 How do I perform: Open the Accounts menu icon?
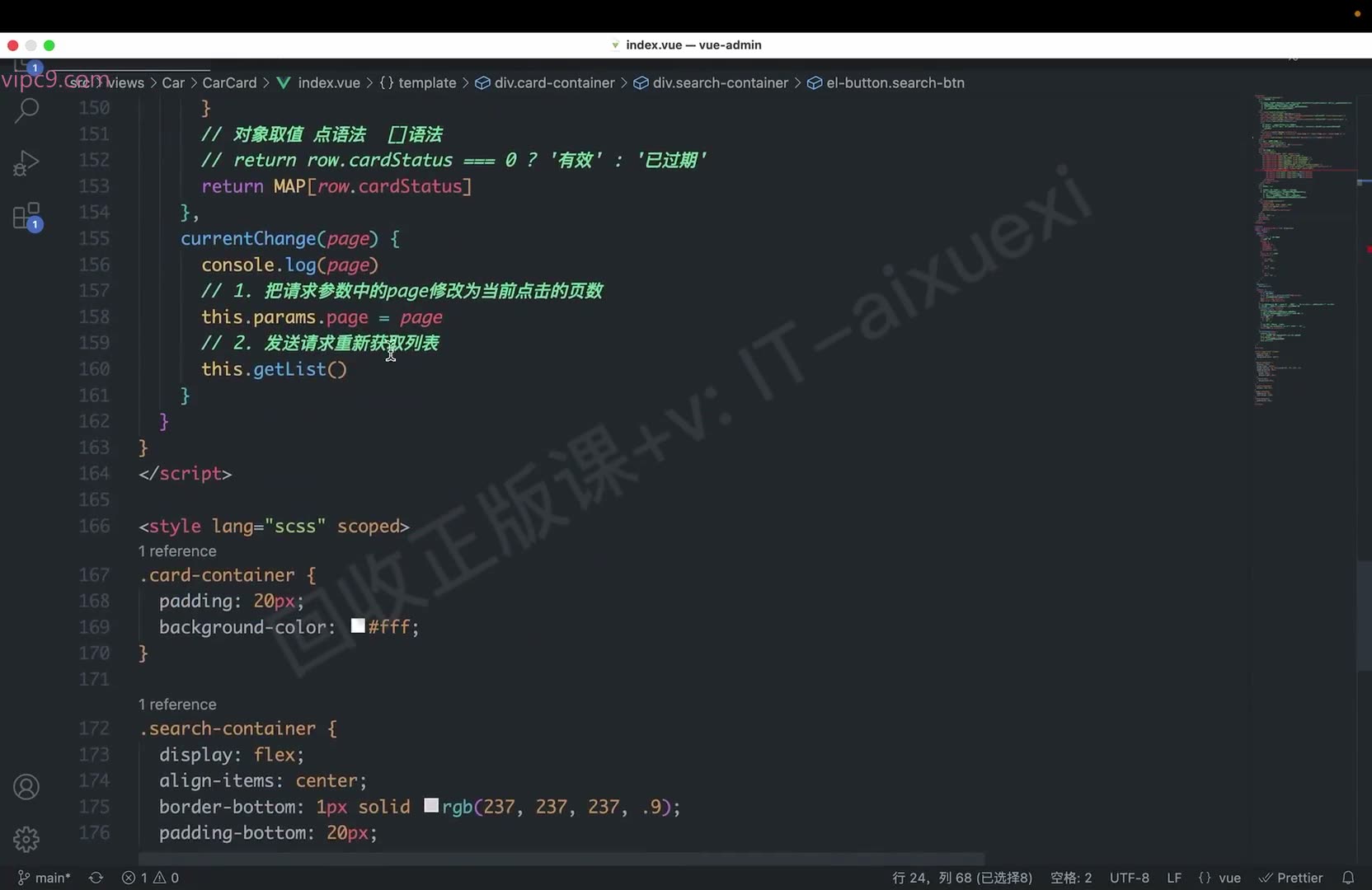tap(26, 787)
